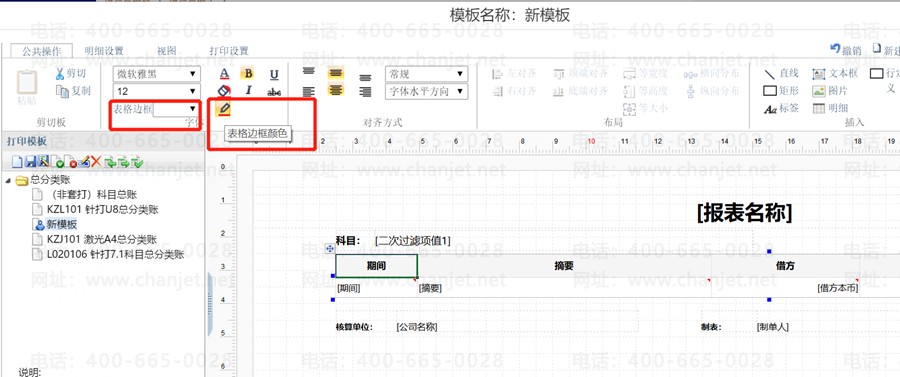Image resolution: width=900 pixels, height=377 pixels.
Task: Switch to the 公共操作 tab
Action: 41,51
